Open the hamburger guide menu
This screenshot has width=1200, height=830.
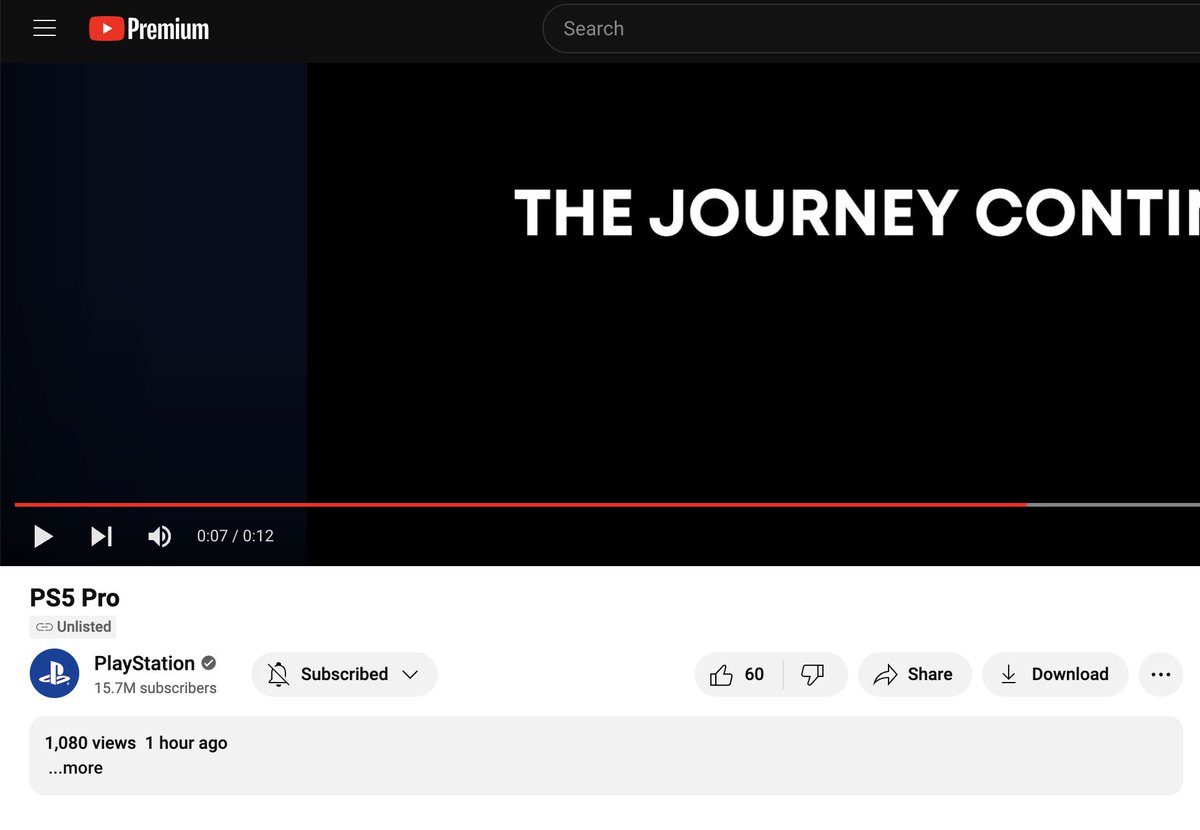pyautogui.click(x=44, y=29)
